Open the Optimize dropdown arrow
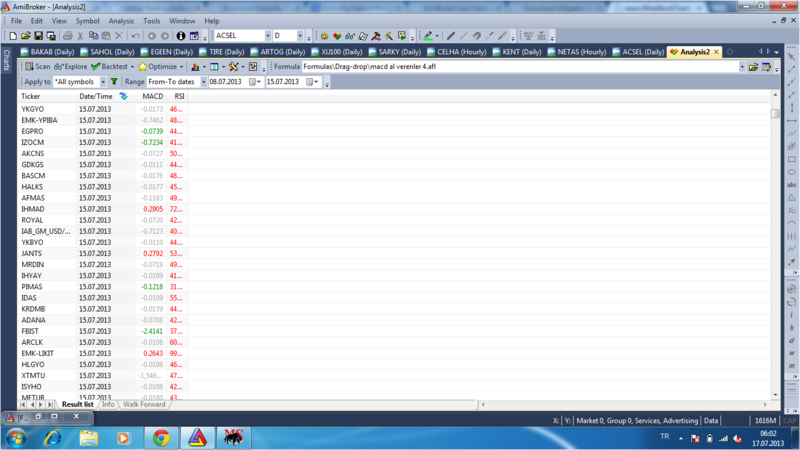The image size is (800, 450). point(181,67)
